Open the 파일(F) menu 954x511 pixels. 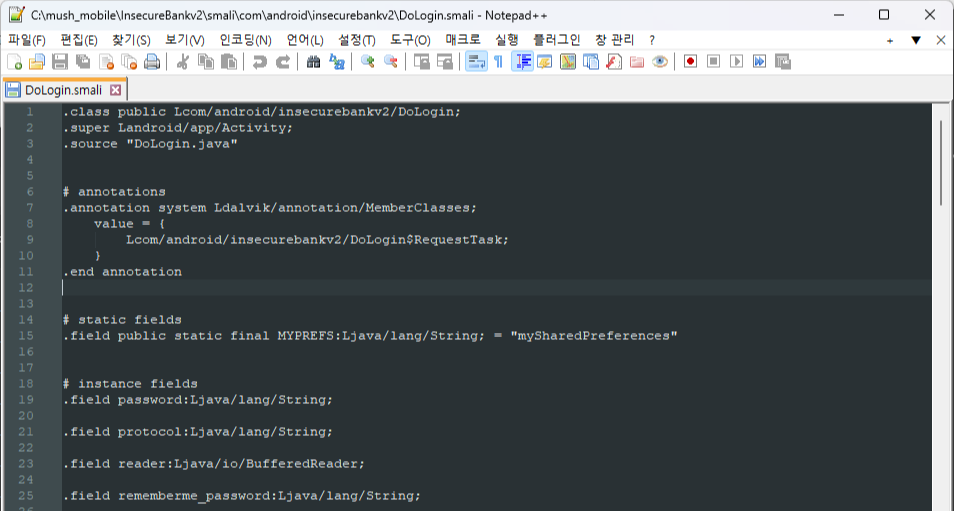pyautogui.click(x=27, y=40)
